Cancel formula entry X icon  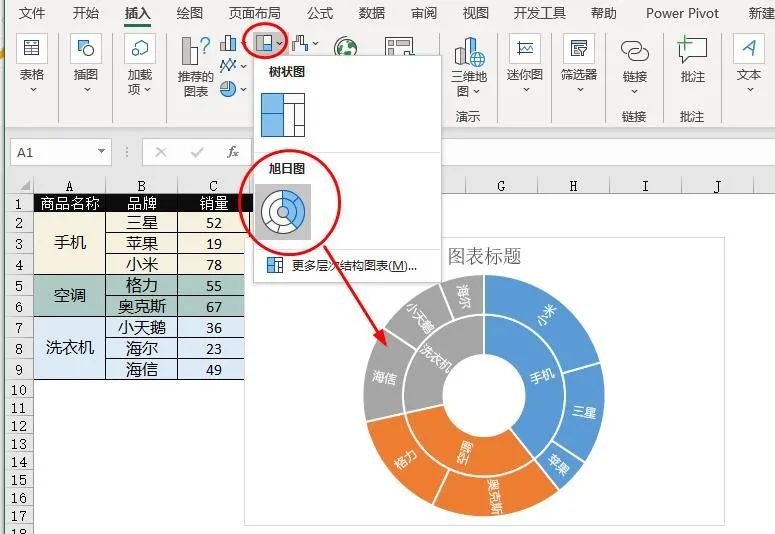click(161, 152)
